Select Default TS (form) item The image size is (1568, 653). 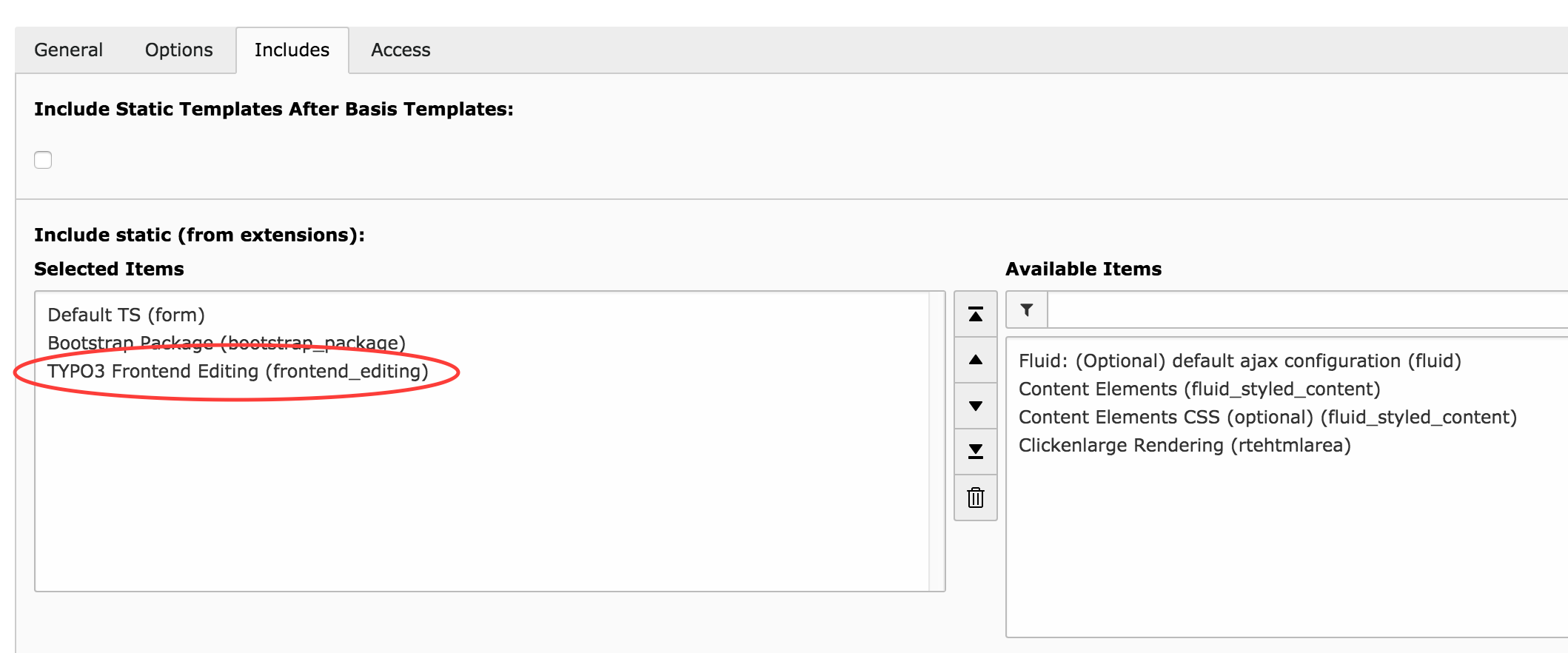pyautogui.click(x=126, y=315)
